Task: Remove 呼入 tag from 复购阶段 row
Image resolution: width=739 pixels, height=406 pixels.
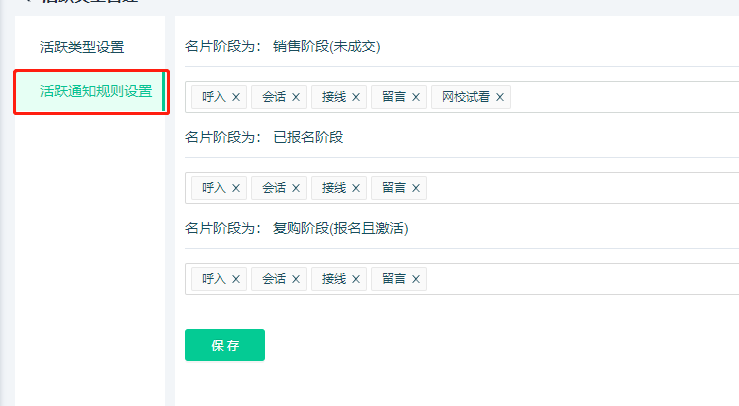Action: 236,279
